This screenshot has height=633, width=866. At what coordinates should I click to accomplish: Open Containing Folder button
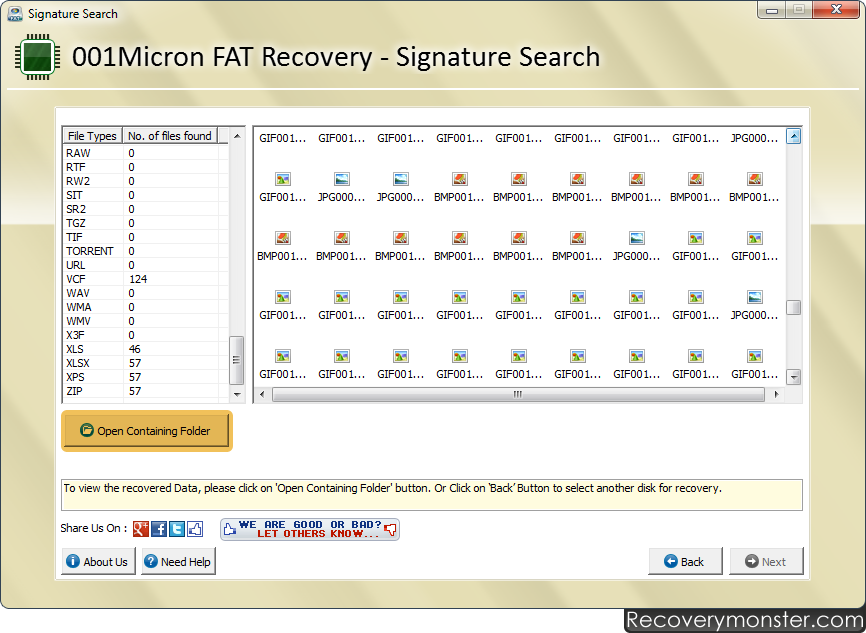147,431
